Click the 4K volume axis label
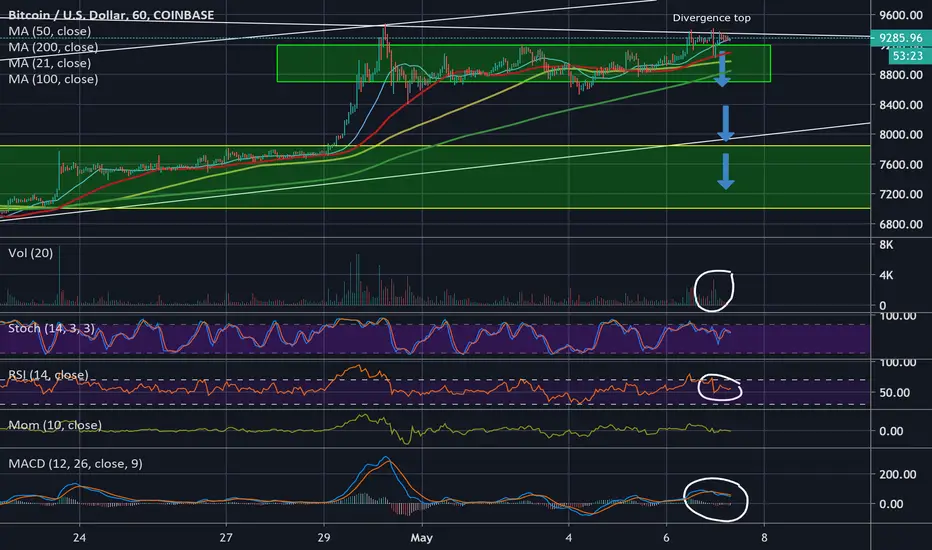Image resolution: width=932 pixels, height=550 pixels. pos(886,275)
